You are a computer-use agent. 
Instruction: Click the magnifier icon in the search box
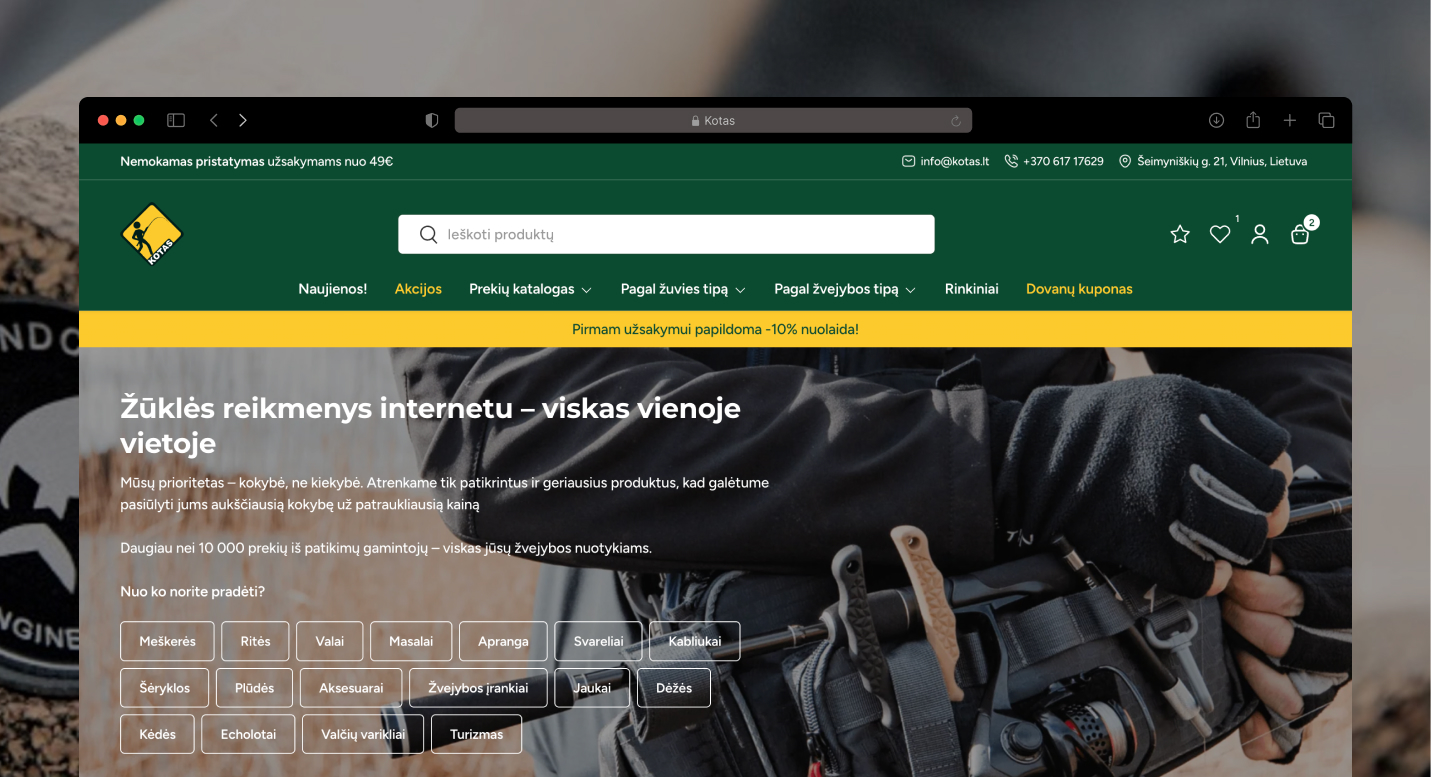coord(428,234)
